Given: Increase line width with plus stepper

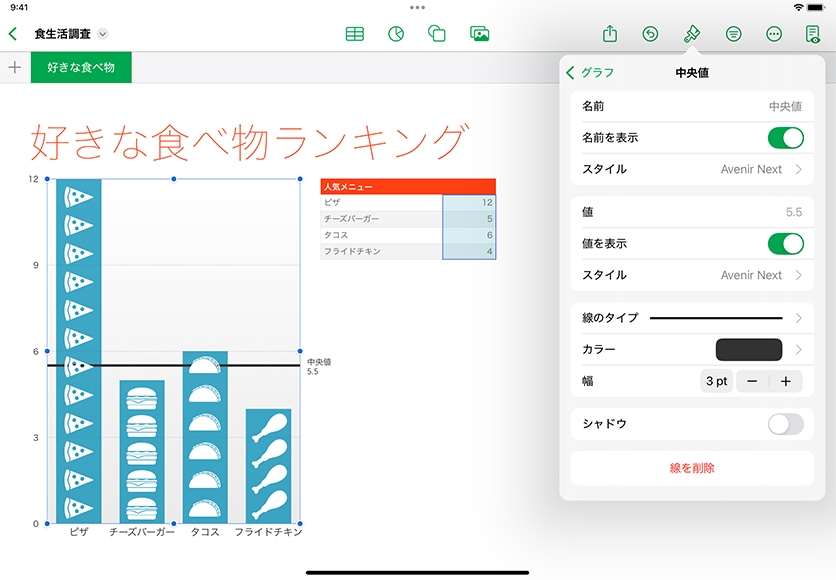Looking at the screenshot, I should pyautogui.click(x=786, y=381).
